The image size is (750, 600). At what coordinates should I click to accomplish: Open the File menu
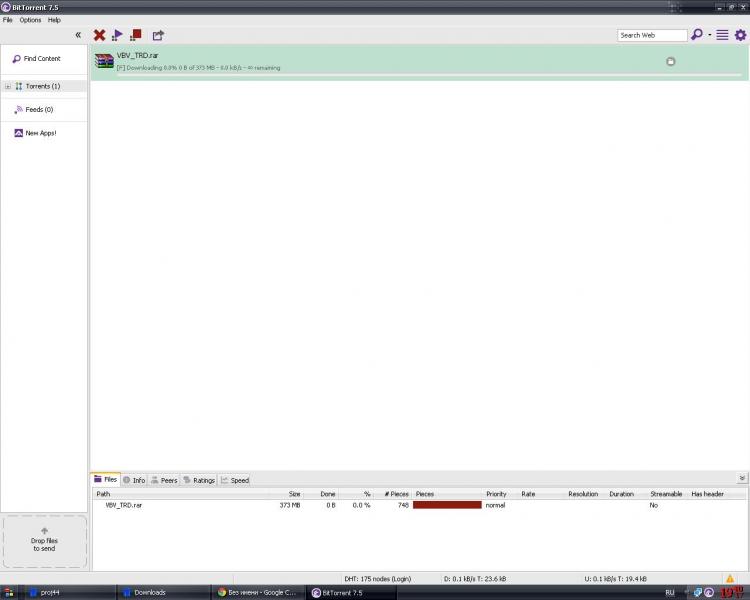pos(8,20)
